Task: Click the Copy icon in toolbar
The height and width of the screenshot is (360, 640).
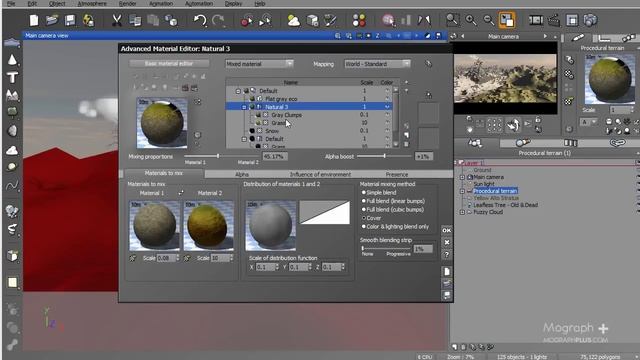Action: point(135,20)
